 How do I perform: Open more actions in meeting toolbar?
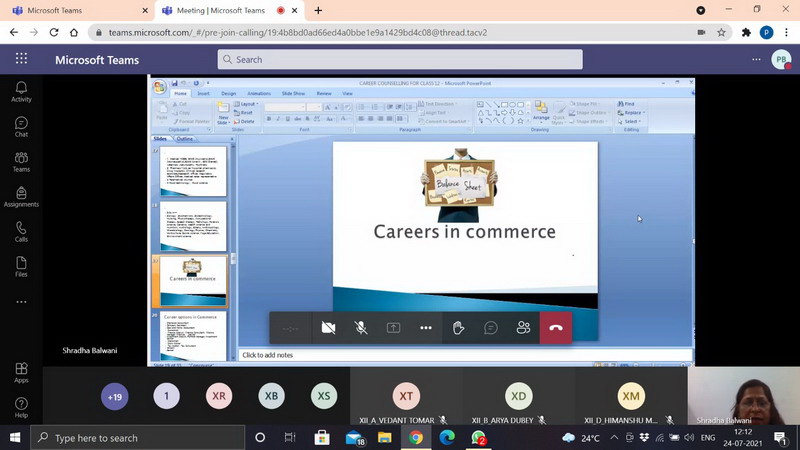point(426,328)
